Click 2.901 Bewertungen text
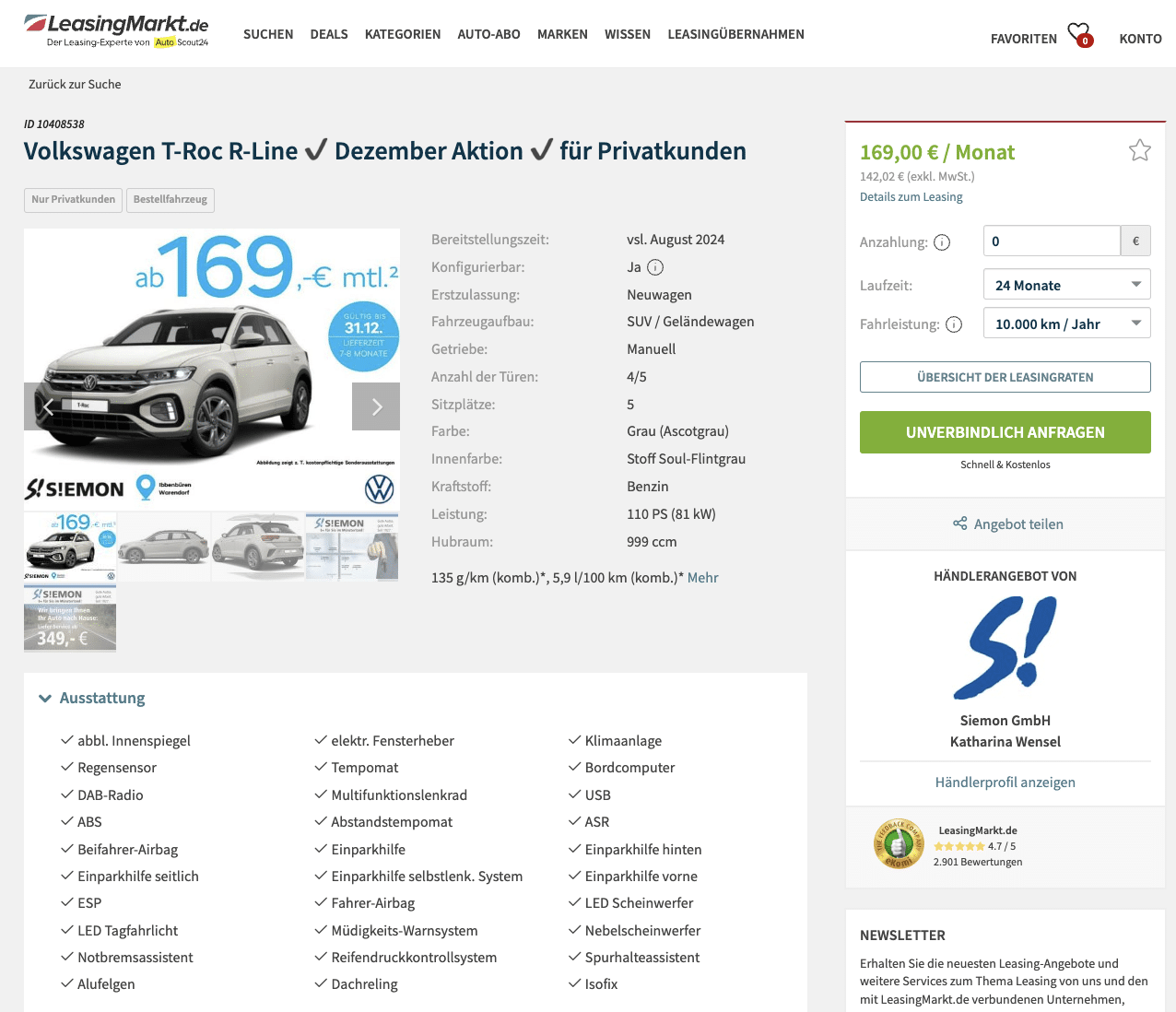This screenshot has width=1176, height=1012. click(978, 862)
